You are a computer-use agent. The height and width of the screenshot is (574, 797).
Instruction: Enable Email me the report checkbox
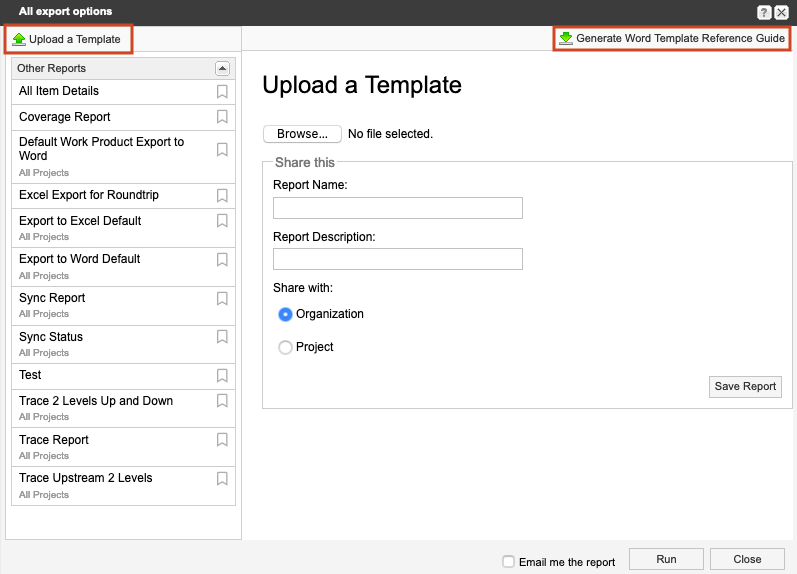509,562
